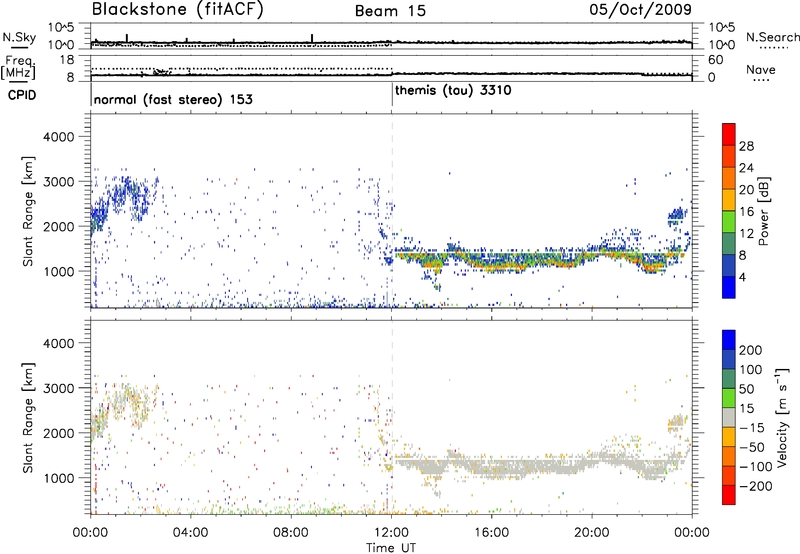The image size is (800, 554).
Task: Click the '10^5' label at left of noise panel
Action: coord(61,27)
